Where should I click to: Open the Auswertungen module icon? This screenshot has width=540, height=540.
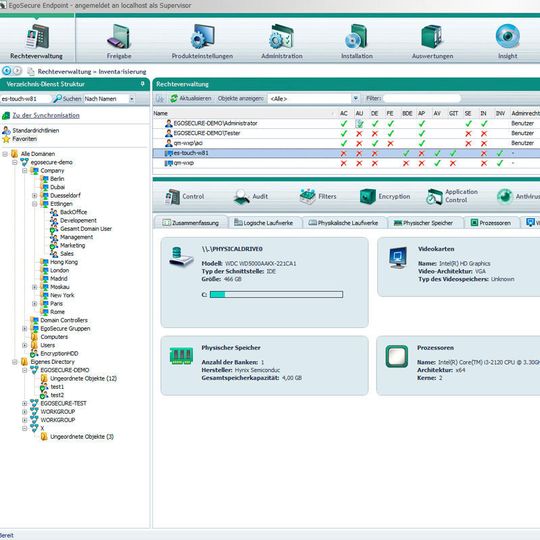coord(432,37)
